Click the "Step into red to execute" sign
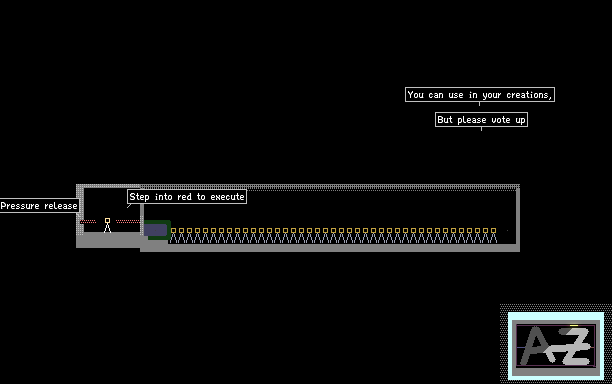612x384 pixels. [187, 197]
